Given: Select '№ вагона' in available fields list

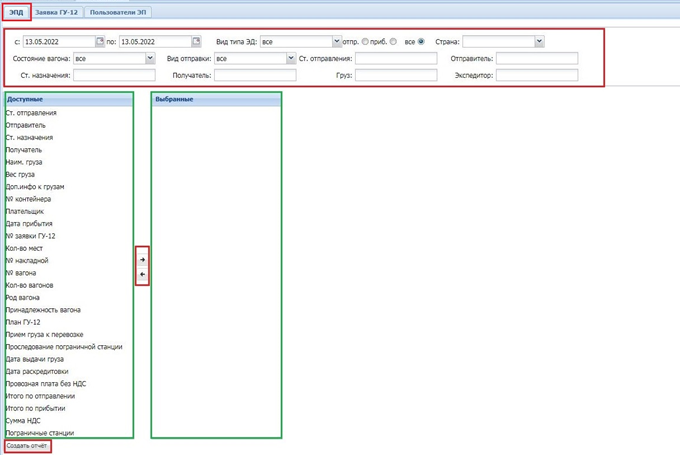Looking at the screenshot, I should point(21,273).
